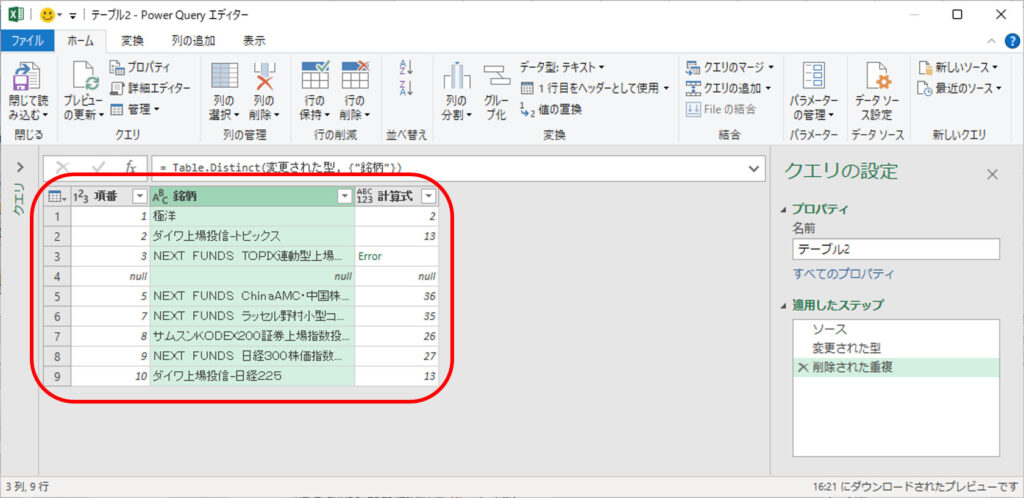Delete the Removed Duplicates step with its X

point(803,367)
